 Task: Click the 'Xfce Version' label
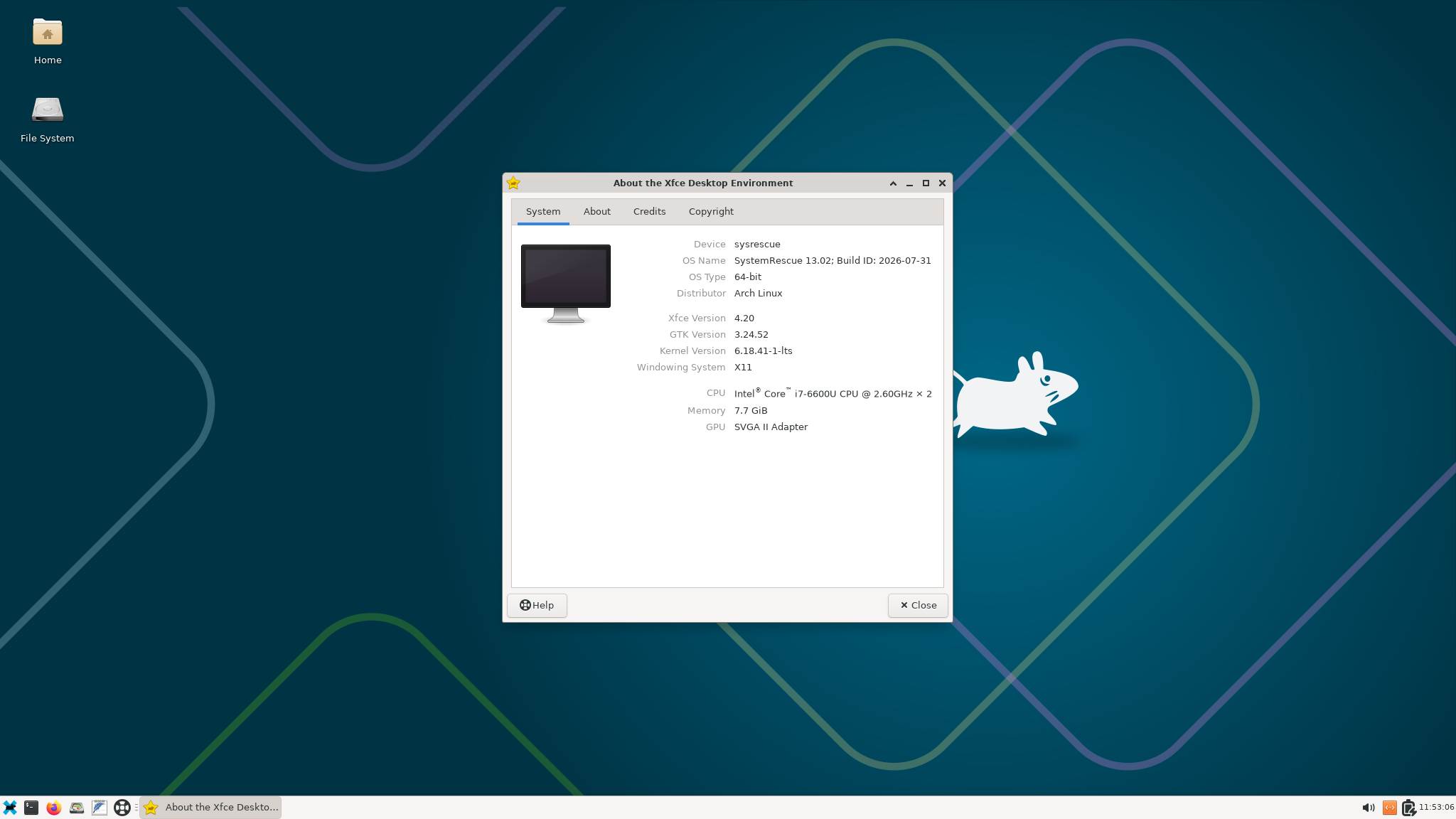[x=697, y=318]
